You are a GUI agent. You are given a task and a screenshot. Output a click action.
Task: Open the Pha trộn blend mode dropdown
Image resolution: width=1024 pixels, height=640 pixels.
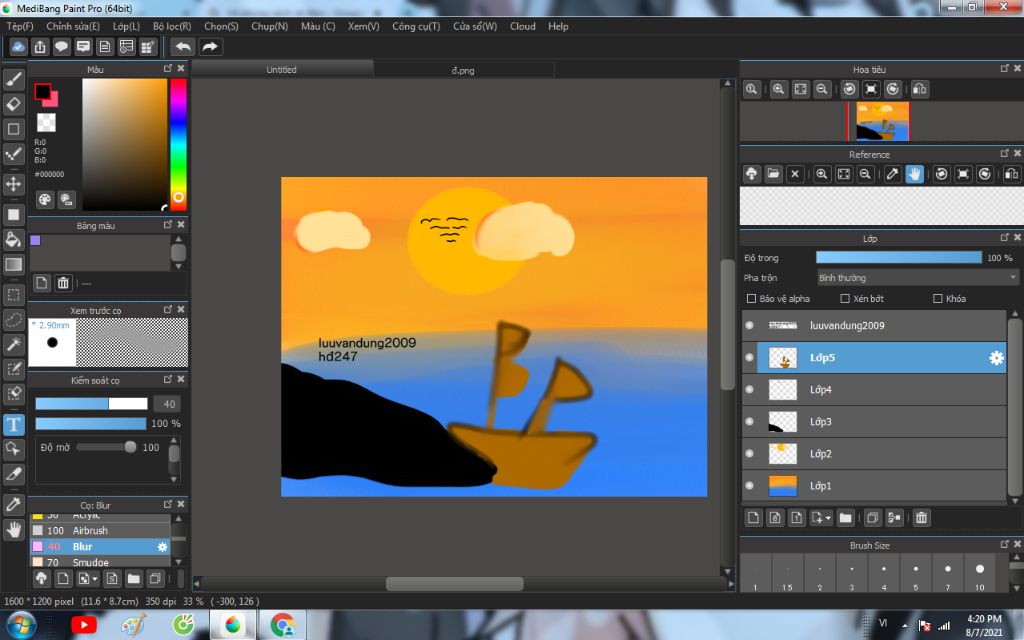tap(918, 278)
